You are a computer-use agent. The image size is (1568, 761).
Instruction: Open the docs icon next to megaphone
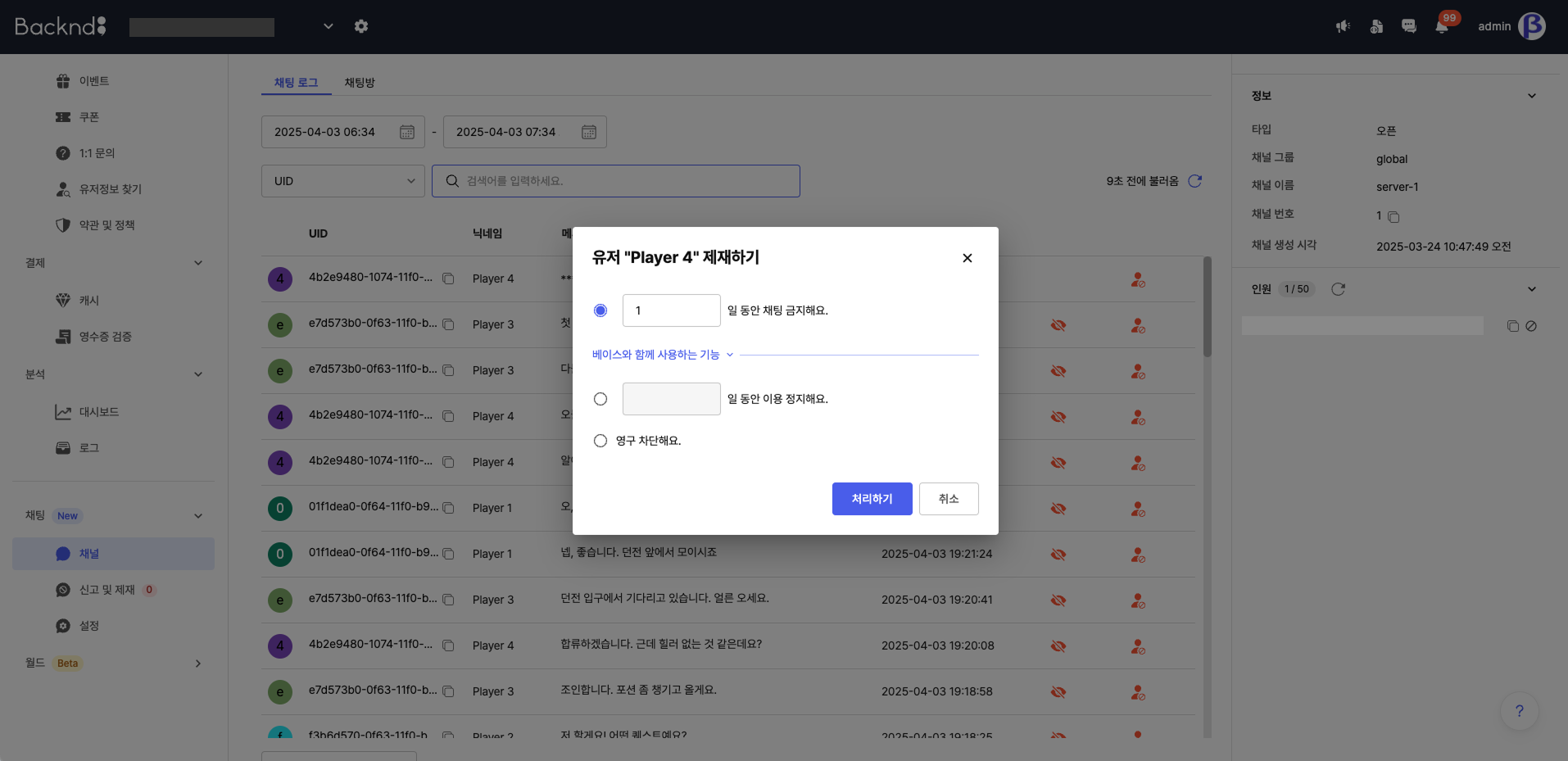click(x=1376, y=26)
